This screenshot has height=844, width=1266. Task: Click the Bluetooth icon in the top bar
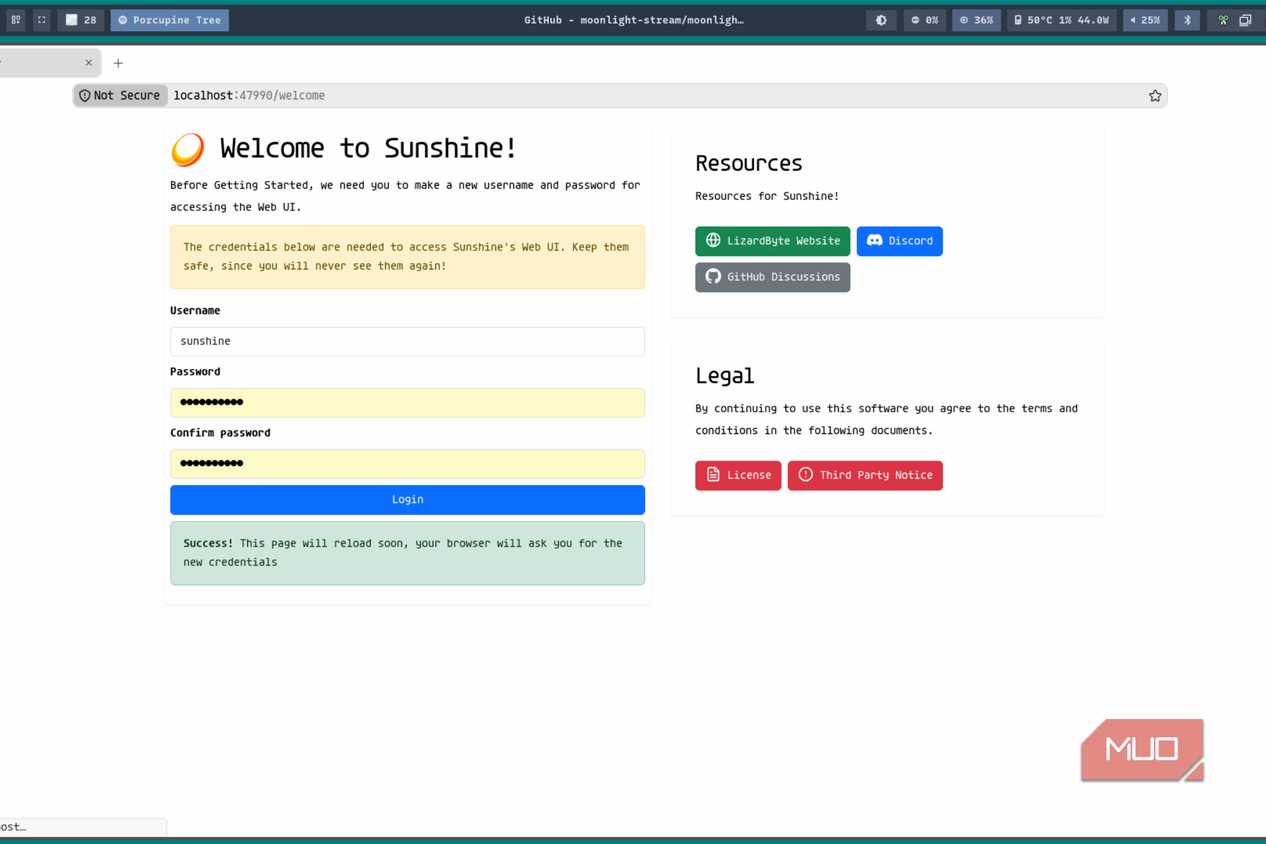coord(1187,20)
